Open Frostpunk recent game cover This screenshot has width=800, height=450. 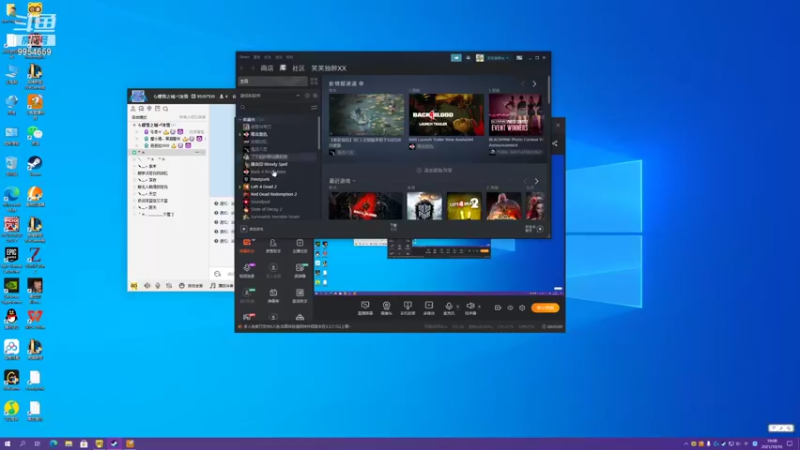tap(424, 206)
